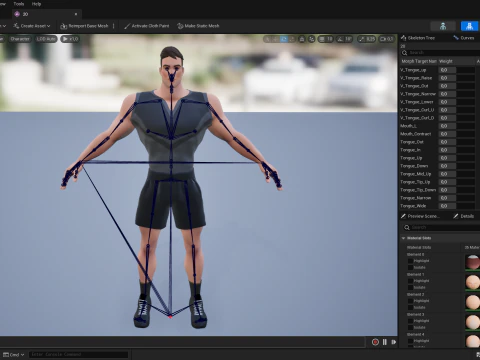Open Reimport Base Mesh options menu
This screenshot has width=480, height=360.
[114, 26]
